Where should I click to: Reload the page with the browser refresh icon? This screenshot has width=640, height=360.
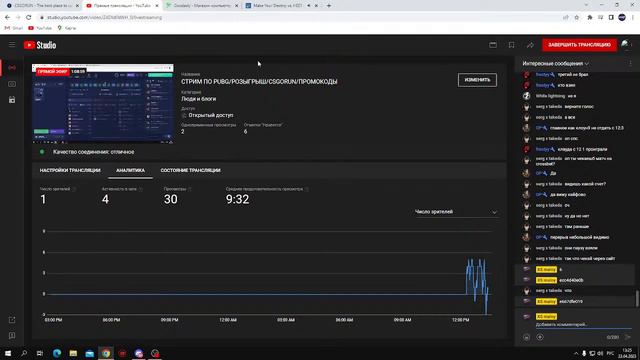(29, 18)
